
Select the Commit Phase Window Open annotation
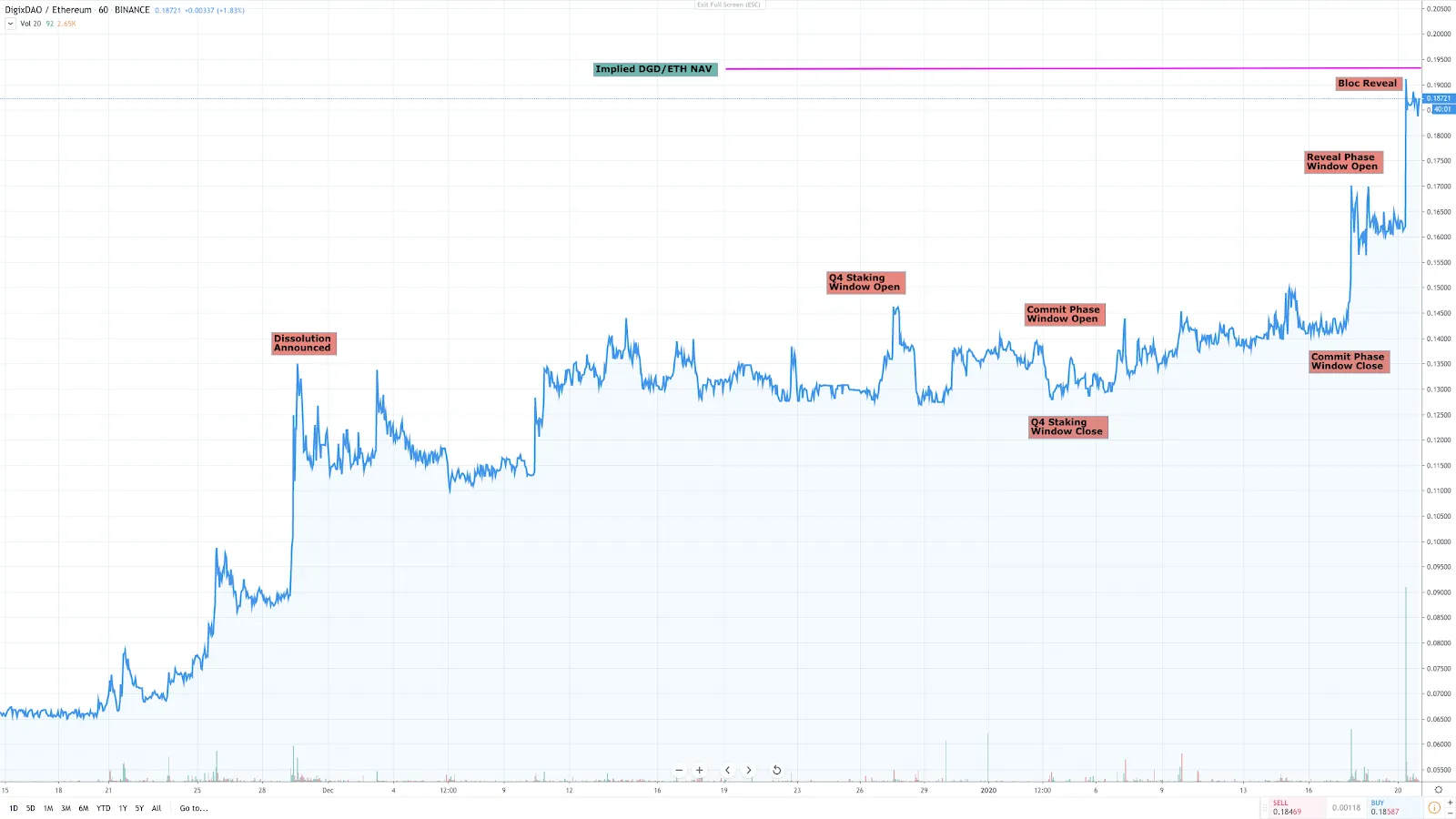click(1065, 314)
